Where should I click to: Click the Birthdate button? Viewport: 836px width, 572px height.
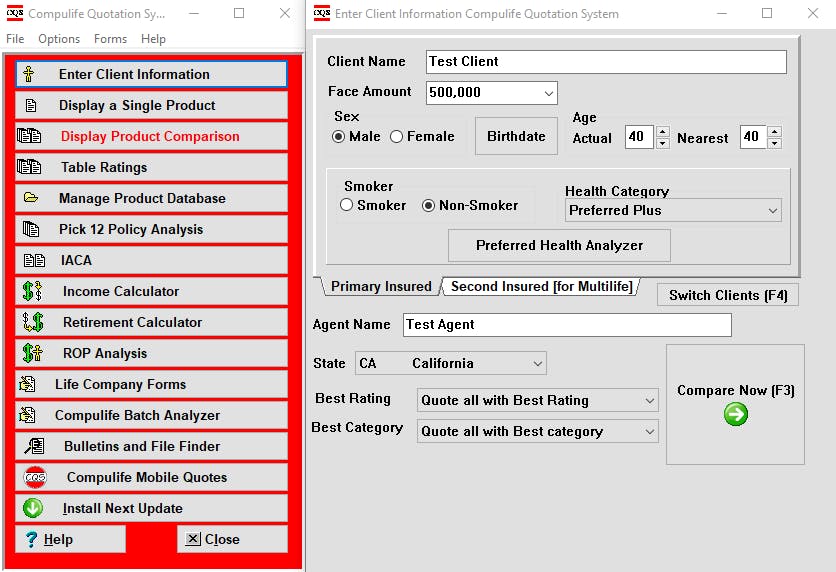click(516, 136)
